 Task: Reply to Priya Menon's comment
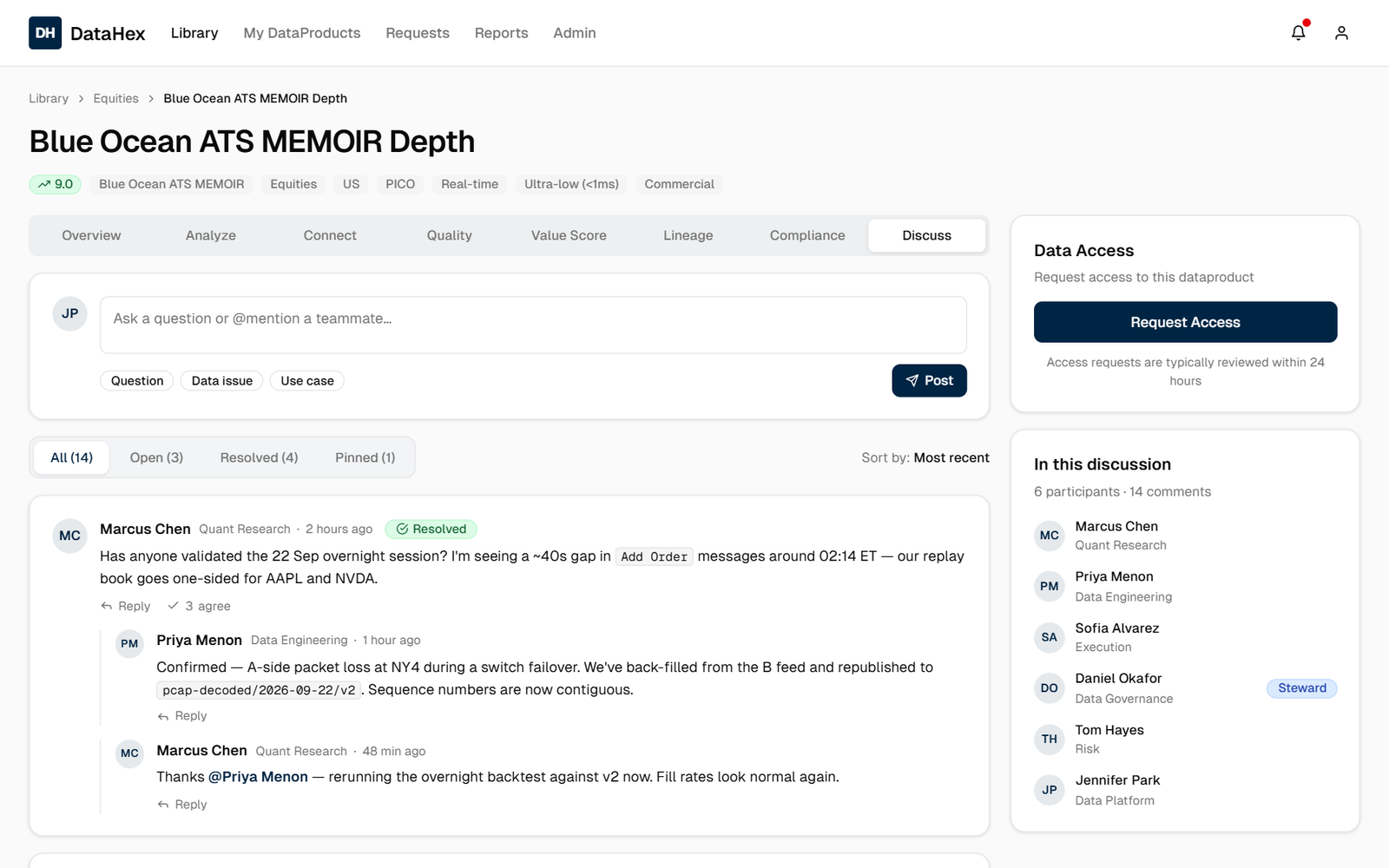pyautogui.click(x=182, y=716)
